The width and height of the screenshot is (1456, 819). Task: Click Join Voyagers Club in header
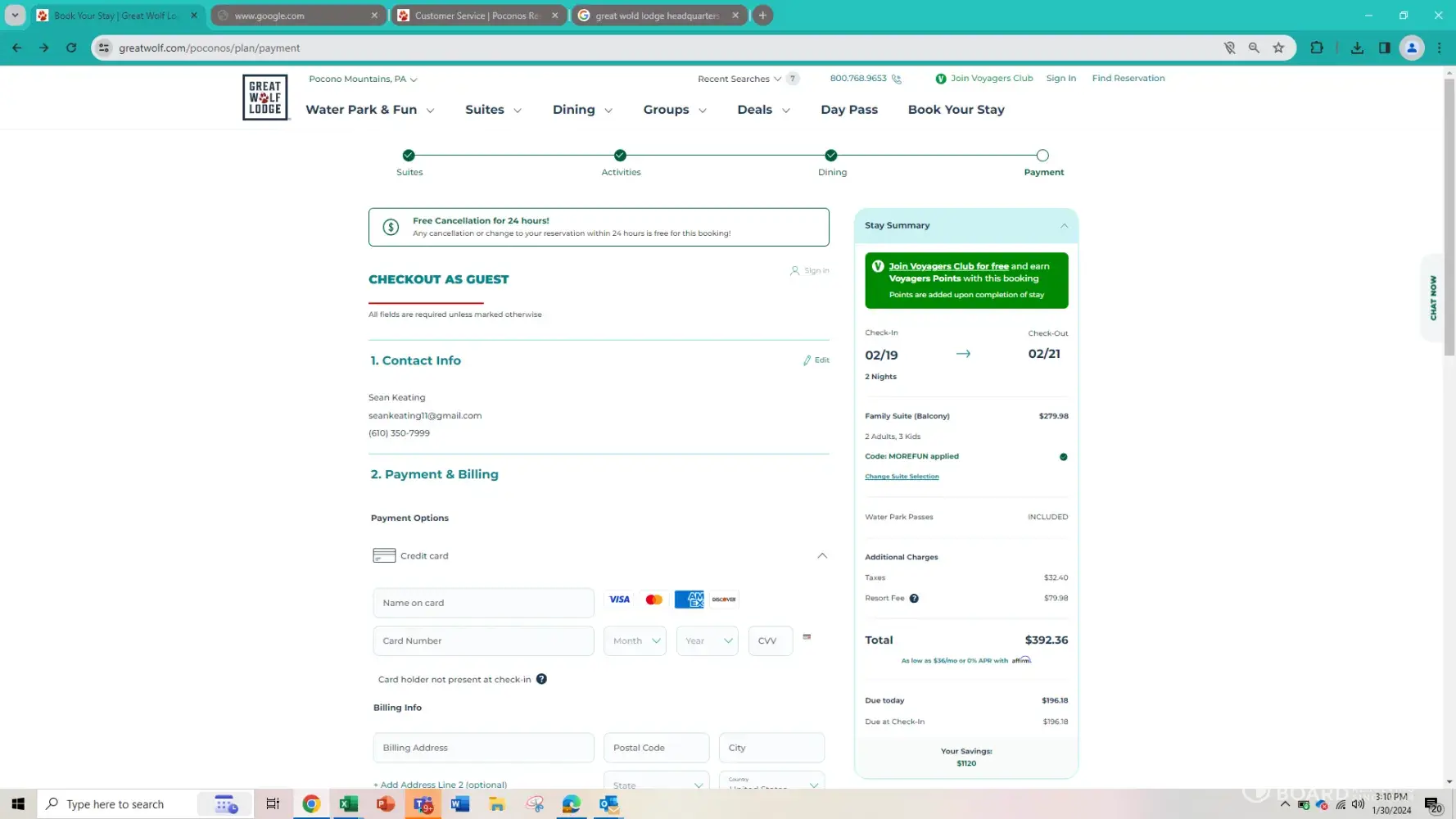(984, 79)
